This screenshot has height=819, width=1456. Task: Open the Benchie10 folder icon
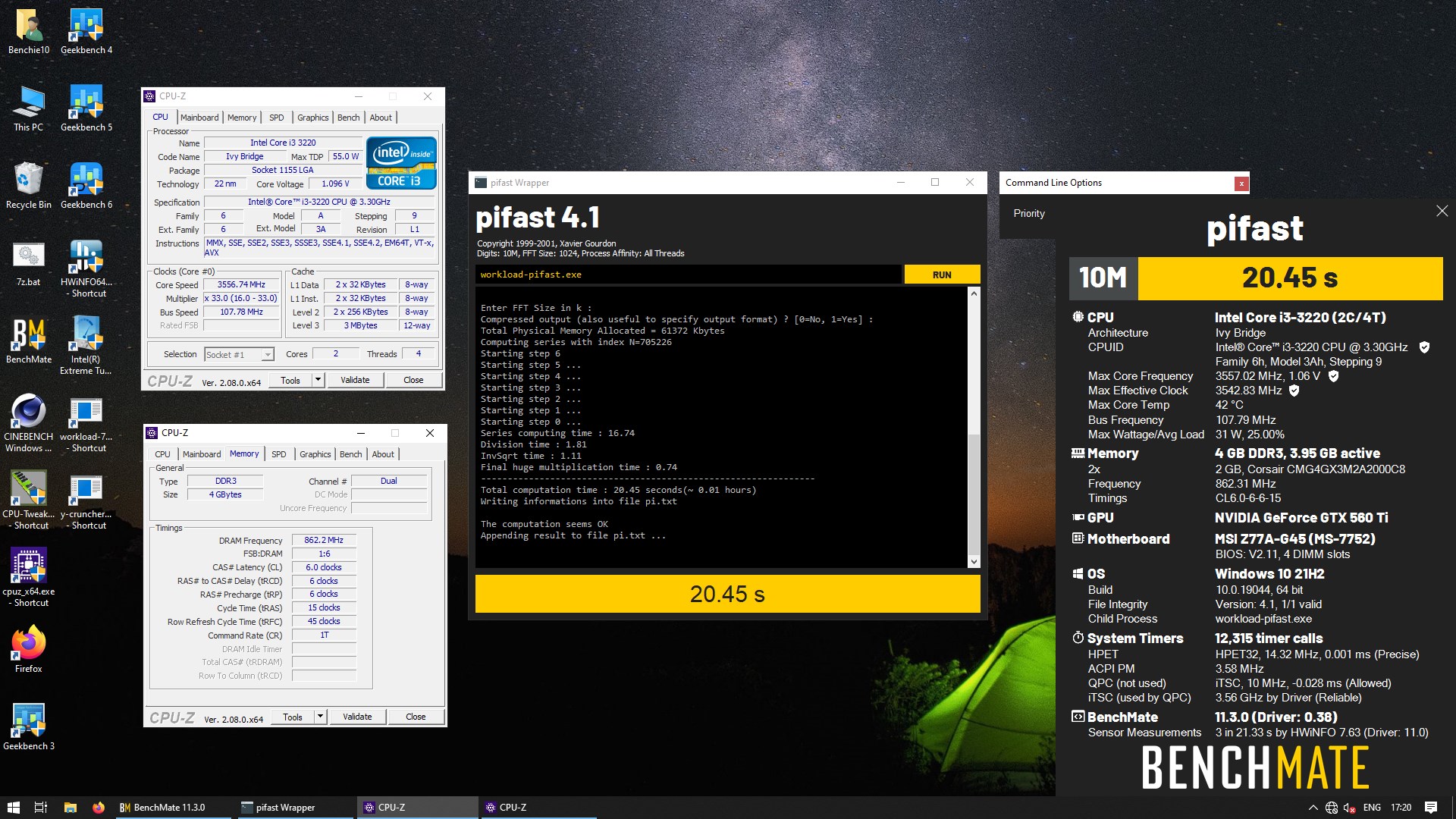(x=29, y=32)
